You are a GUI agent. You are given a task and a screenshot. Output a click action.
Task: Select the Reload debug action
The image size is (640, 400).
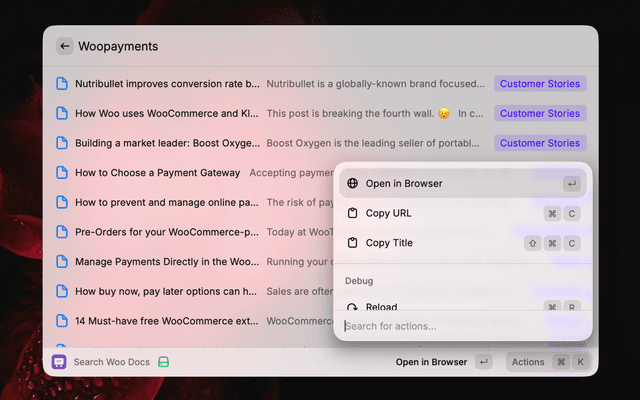click(x=382, y=307)
